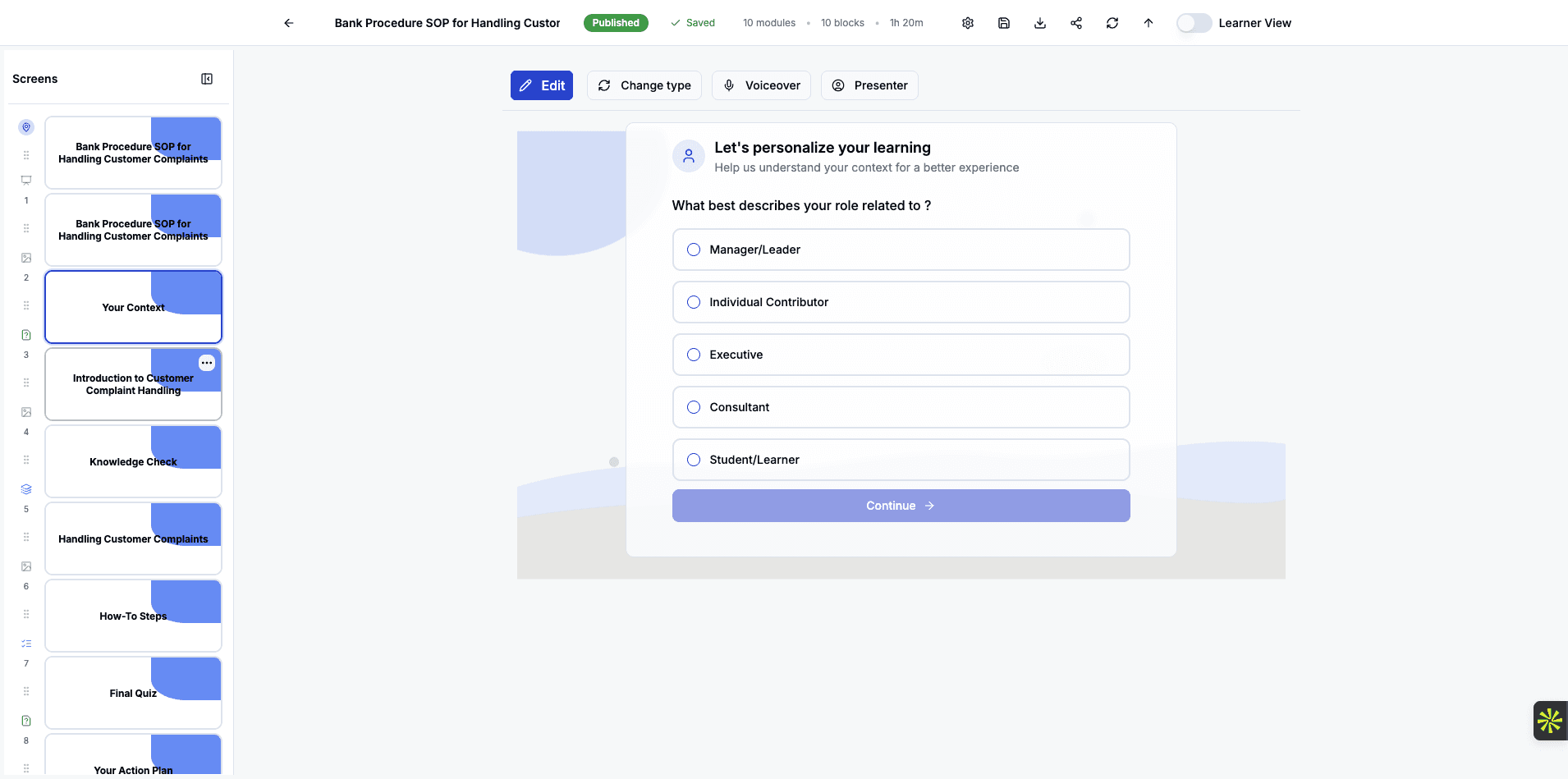Viewport: 1568px width, 779px height.
Task: Select the Executive radio option
Action: click(x=694, y=355)
